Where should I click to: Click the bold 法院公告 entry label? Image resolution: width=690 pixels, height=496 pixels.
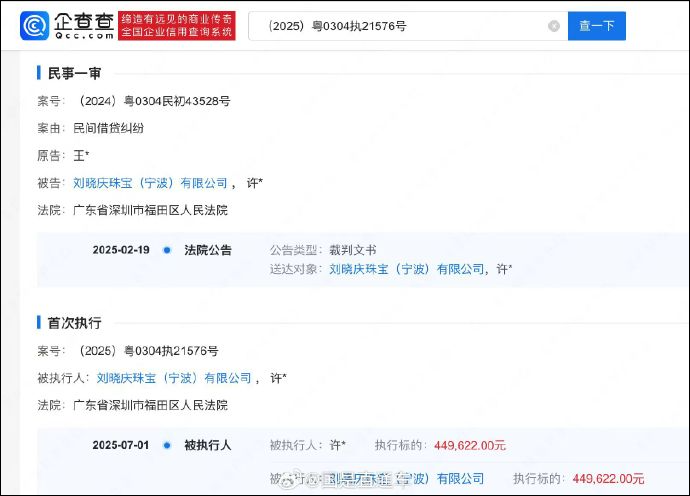207,250
